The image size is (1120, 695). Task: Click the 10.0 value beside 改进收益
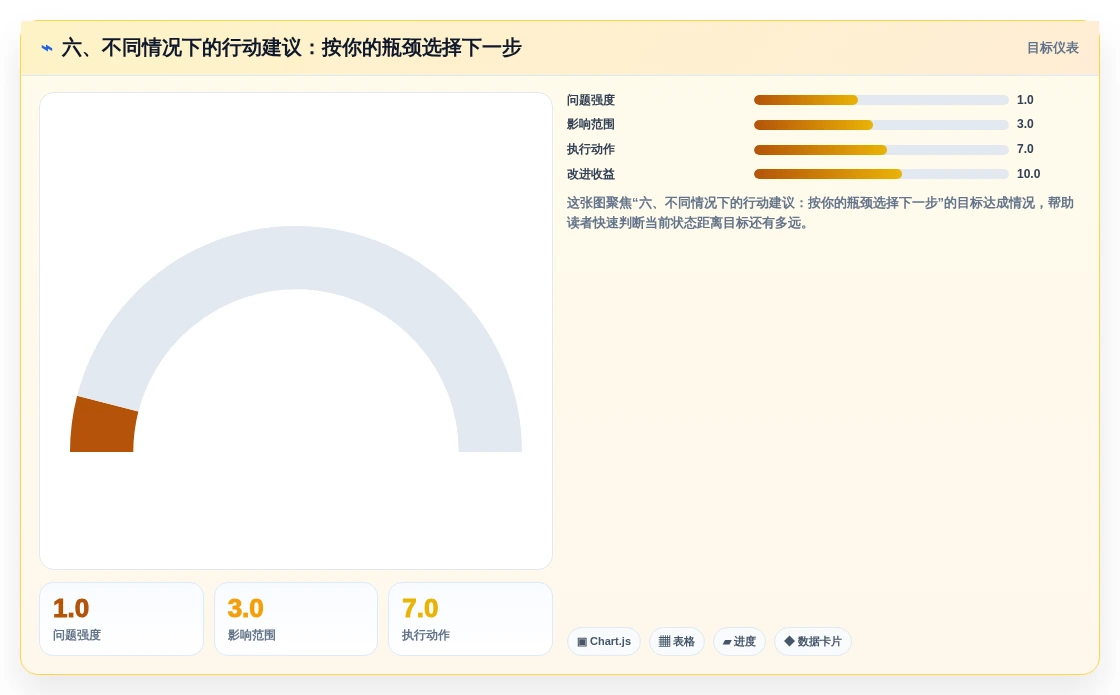(1029, 174)
